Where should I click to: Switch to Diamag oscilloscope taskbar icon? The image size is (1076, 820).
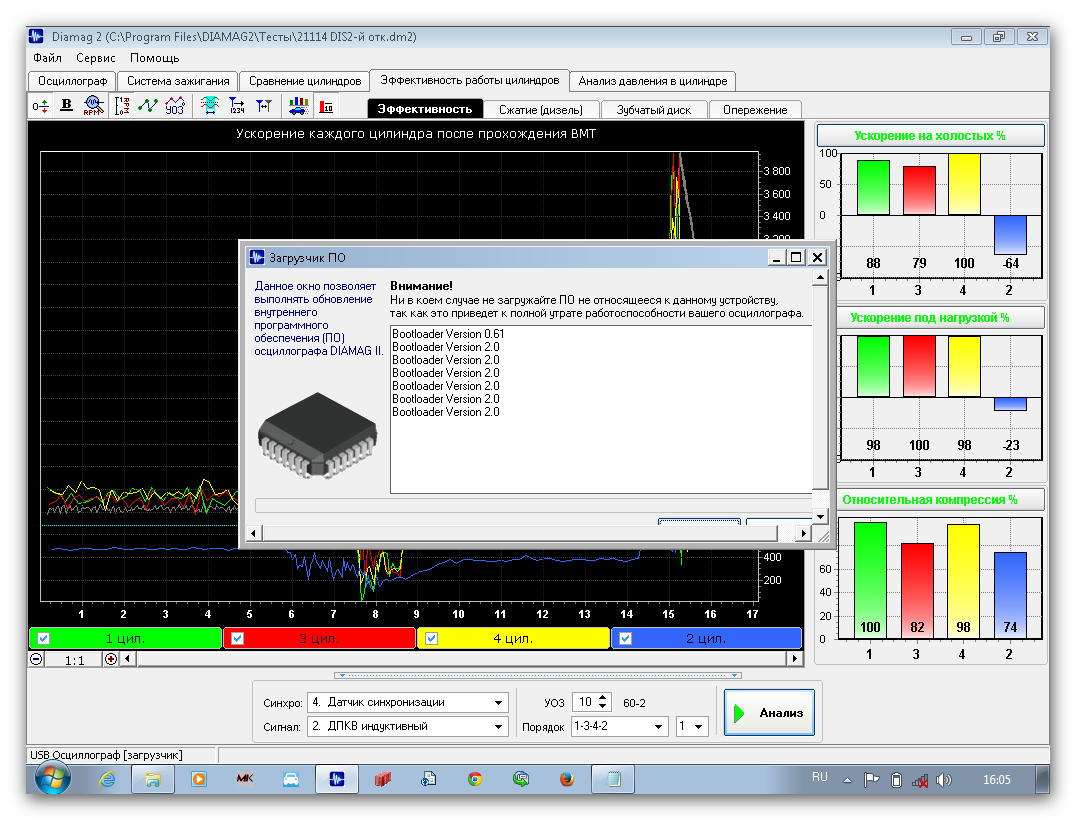[x=336, y=780]
